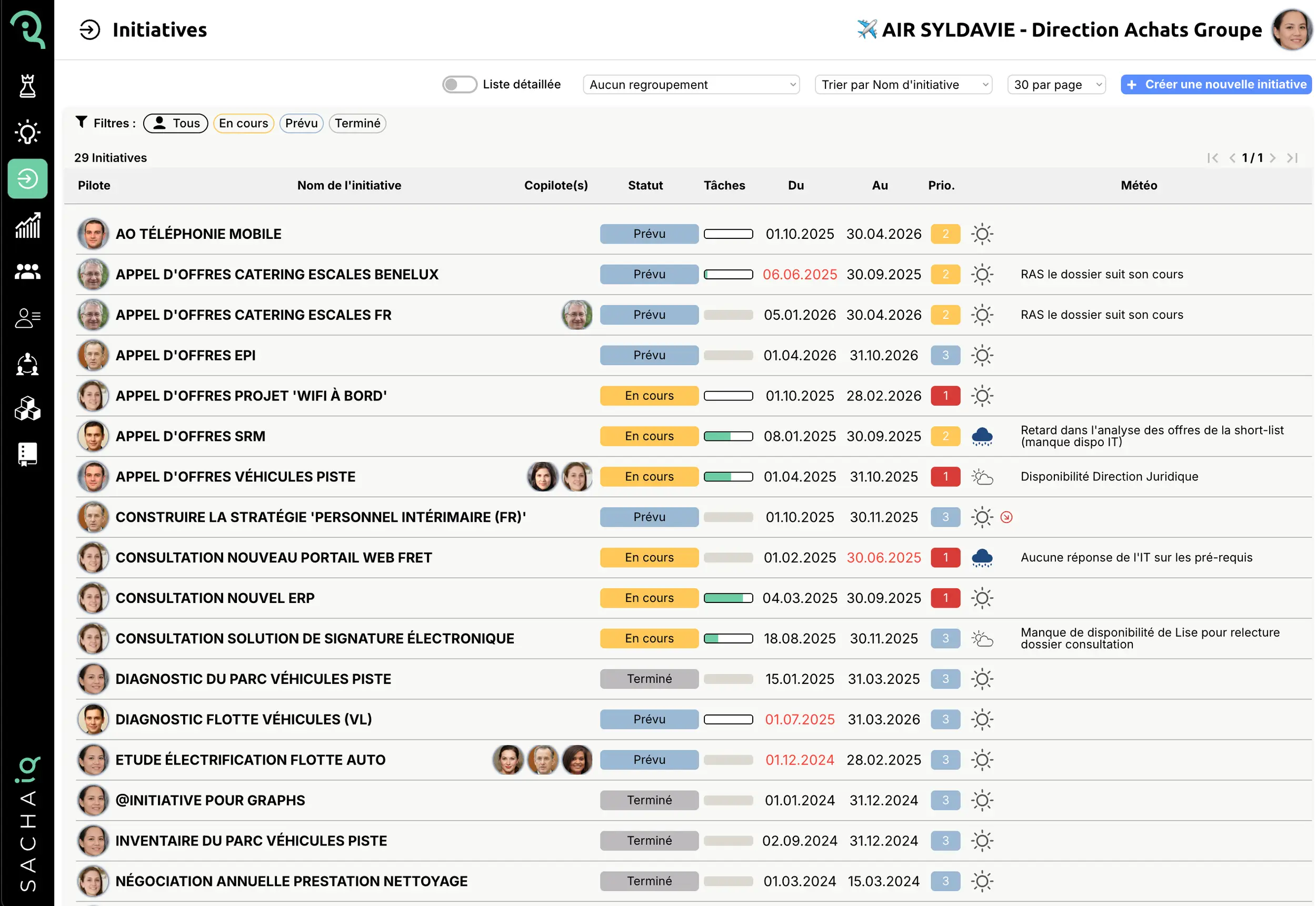Image resolution: width=1316 pixels, height=906 pixels.
Task: Select the Tous filter tab
Action: (175, 123)
